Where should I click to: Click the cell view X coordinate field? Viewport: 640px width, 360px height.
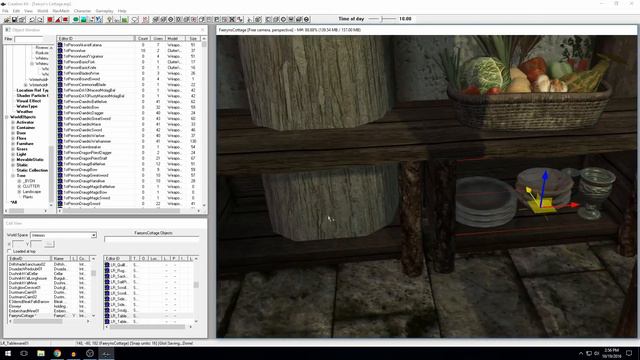coord(18,244)
